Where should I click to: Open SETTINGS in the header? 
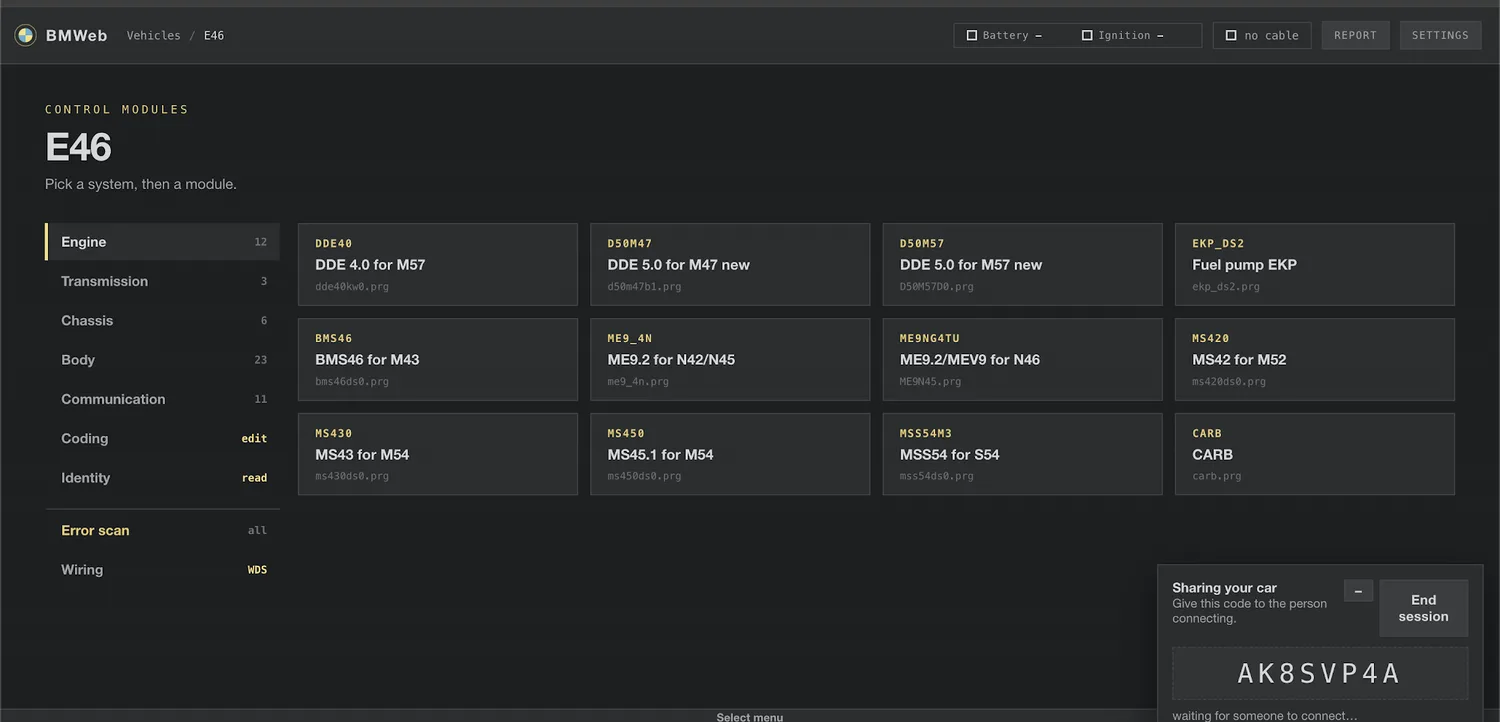pyautogui.click(x=1440, y=35)
